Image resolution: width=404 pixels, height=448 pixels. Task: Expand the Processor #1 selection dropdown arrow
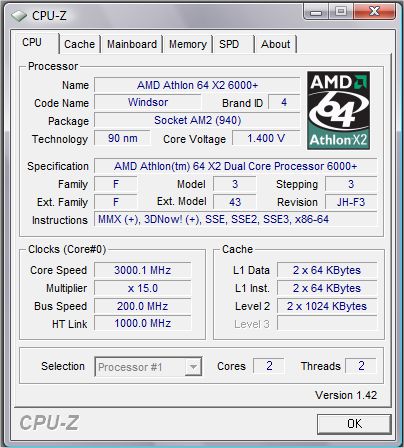click(193, 367)
